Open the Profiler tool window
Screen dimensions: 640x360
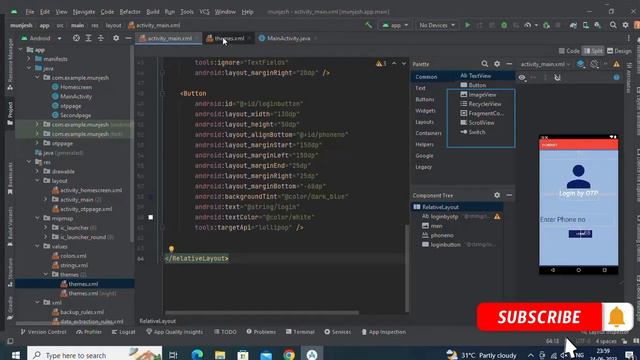[x=89, y=332]
